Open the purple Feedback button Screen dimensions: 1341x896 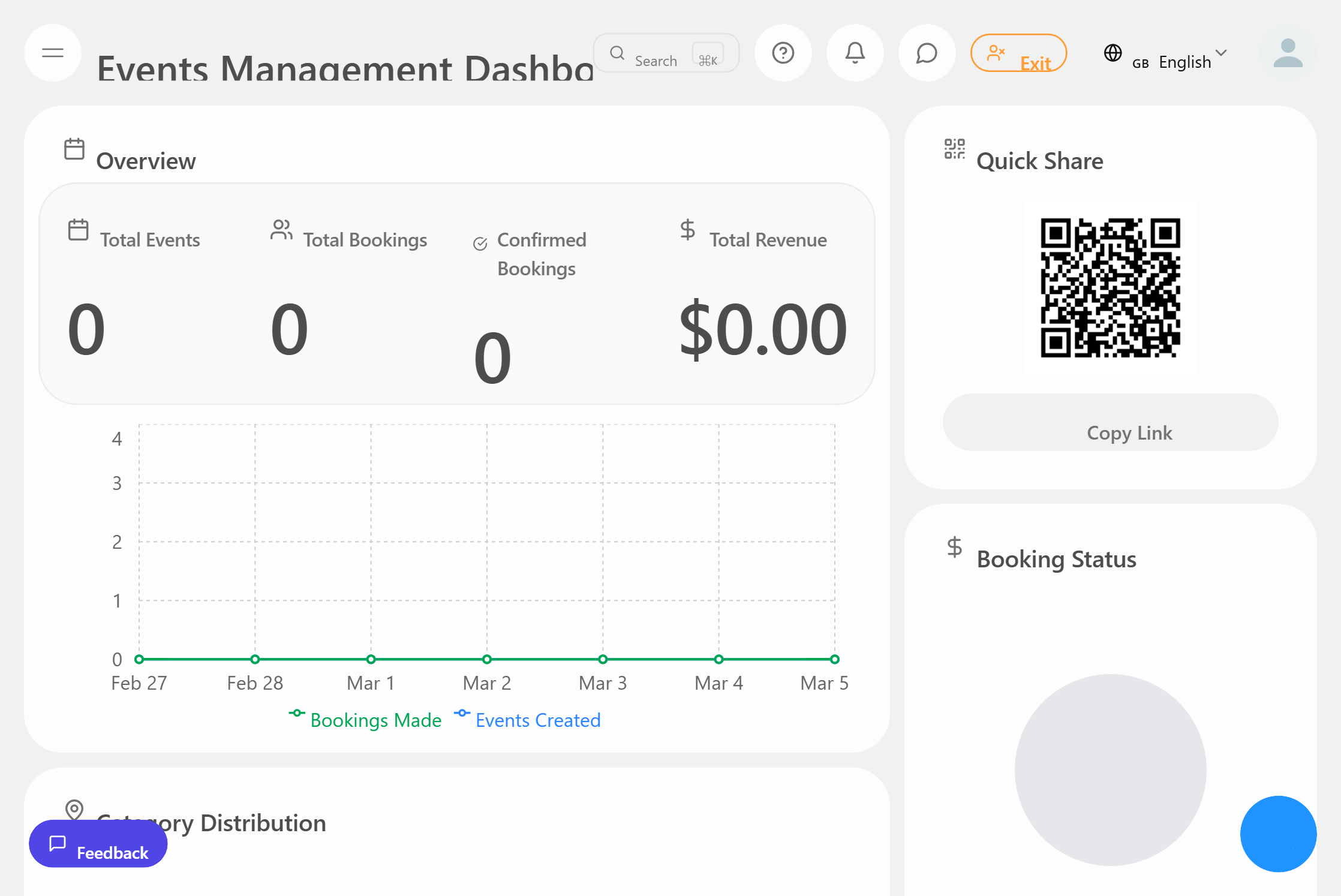point(98,844)
